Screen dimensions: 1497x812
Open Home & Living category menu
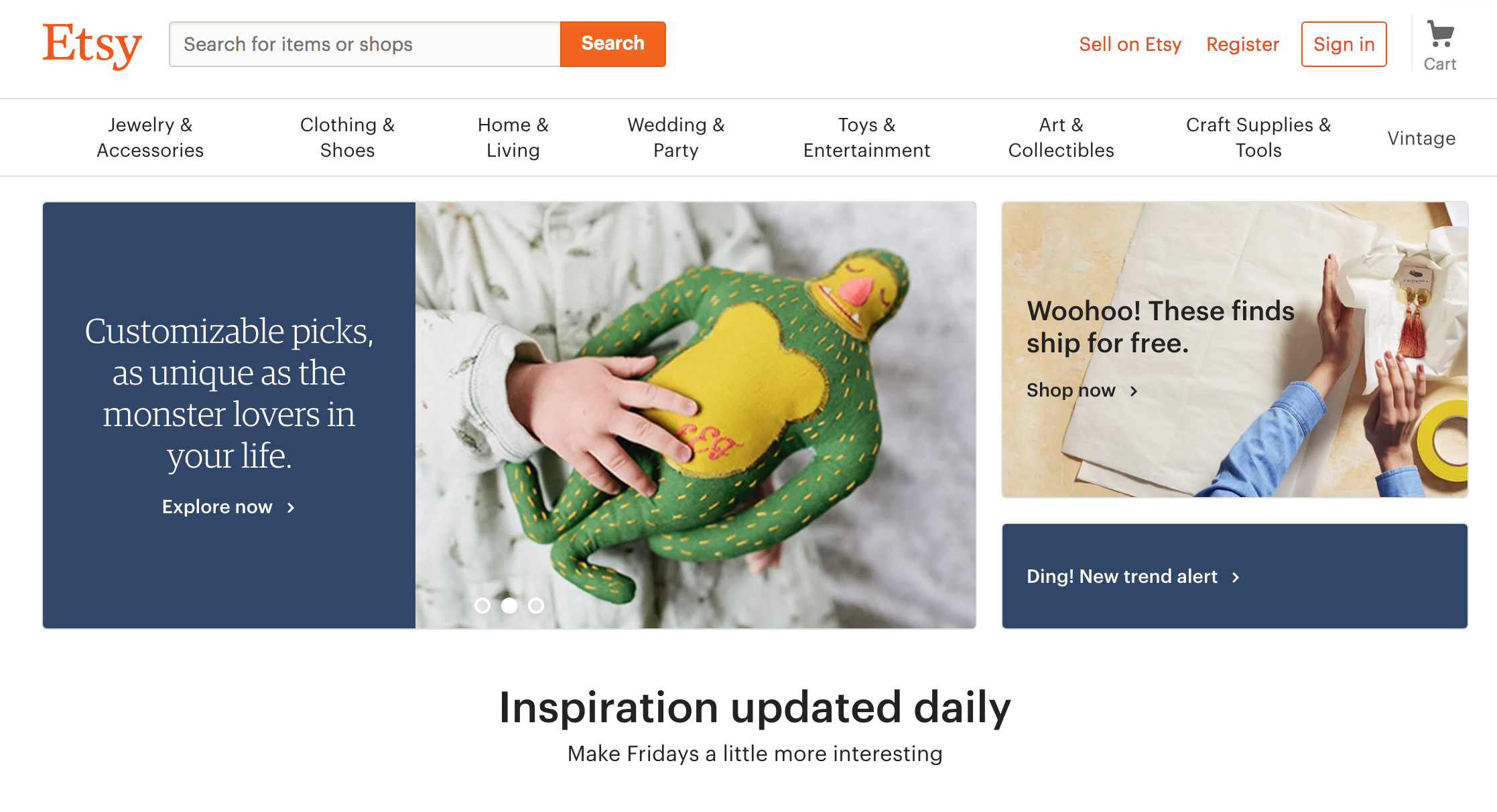(513, 137)
